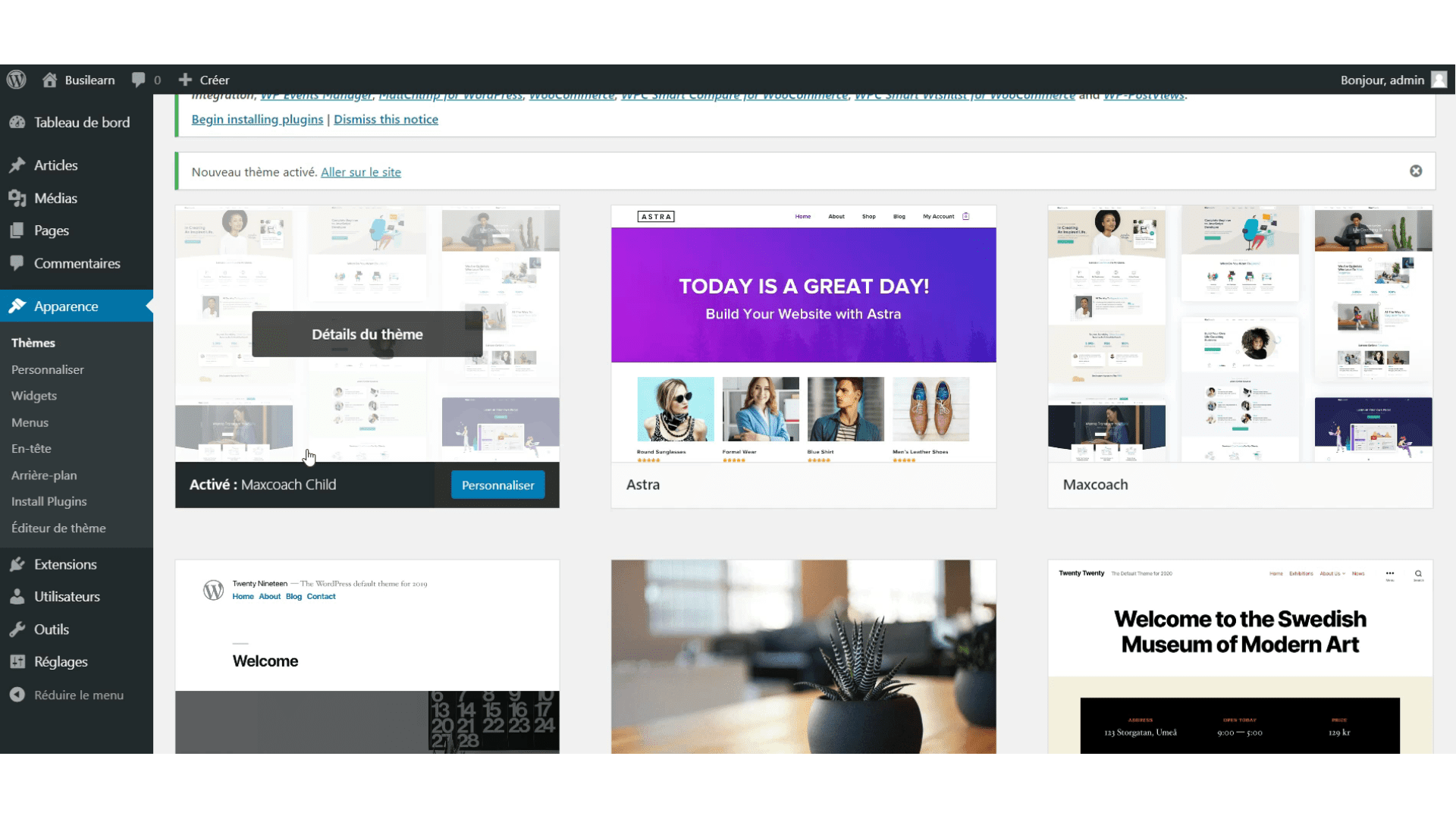The width and height of the screenshot is (1456, 819).
Task: Click Aller sur le site link
Action: 361,172
